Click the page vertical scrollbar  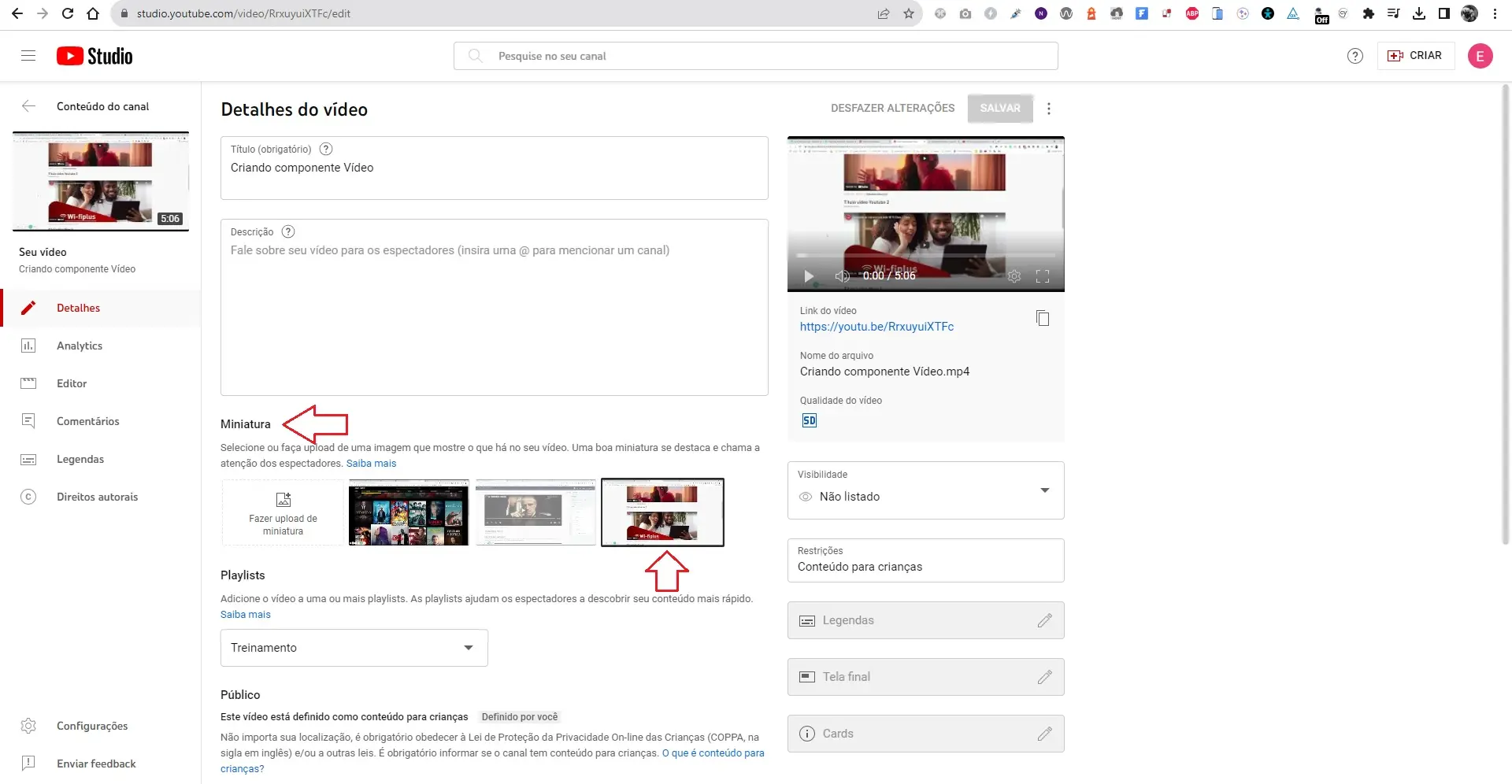[1506, 315]
